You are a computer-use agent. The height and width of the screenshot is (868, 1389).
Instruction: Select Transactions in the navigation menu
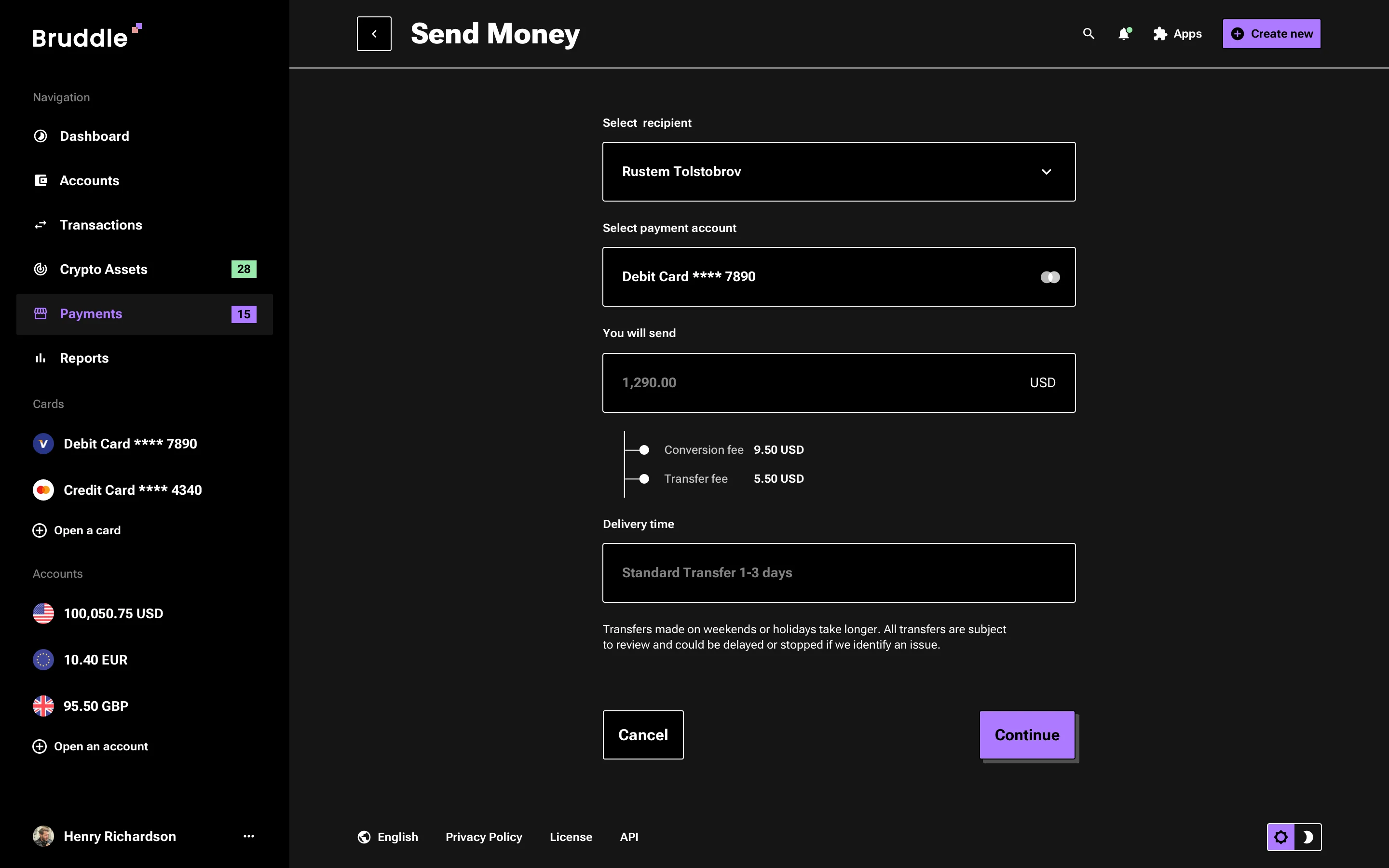[101, 224]
